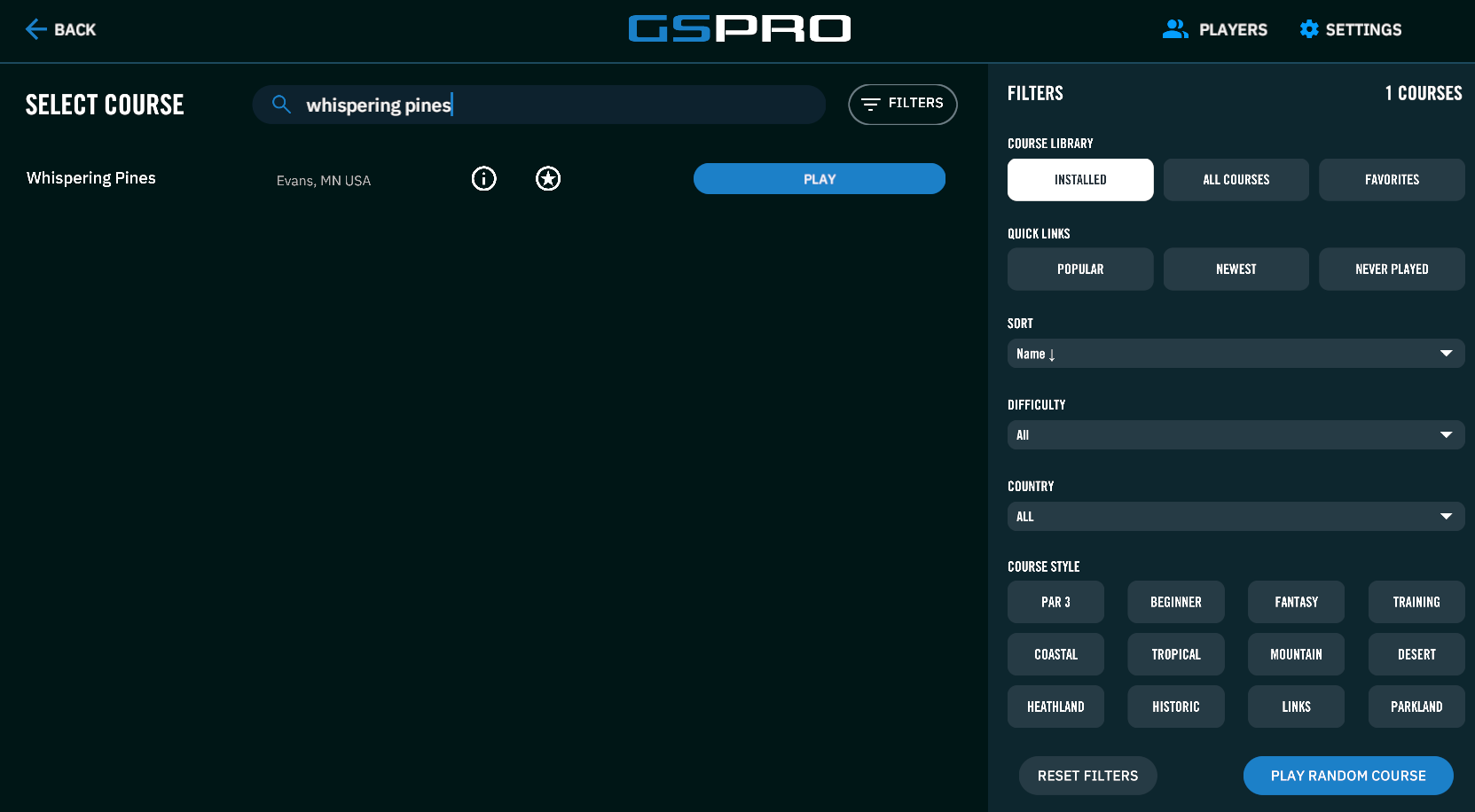Open the Players menu
Viewport: 1475px width, 812px height.
pos(1214,29)
